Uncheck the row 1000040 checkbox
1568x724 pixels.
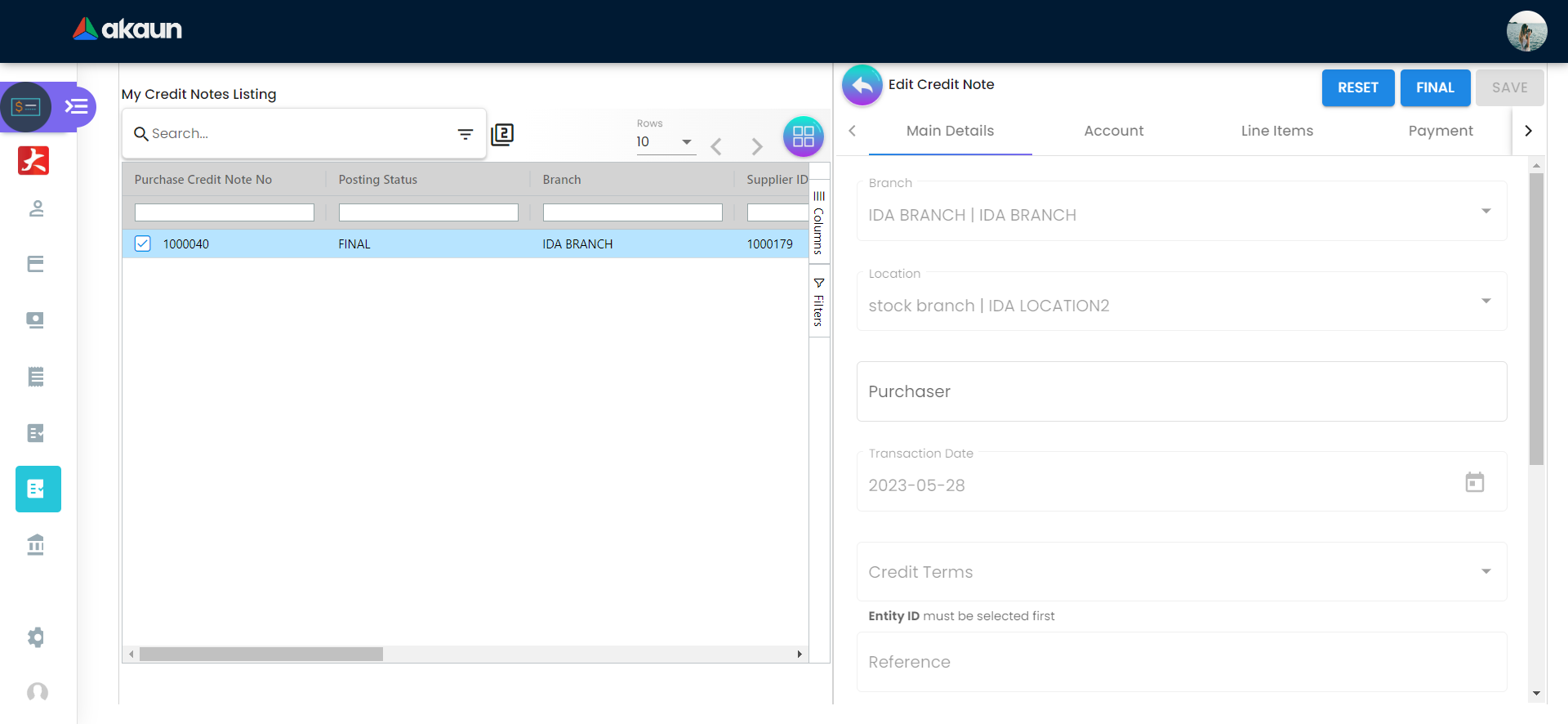pos(143,244)
